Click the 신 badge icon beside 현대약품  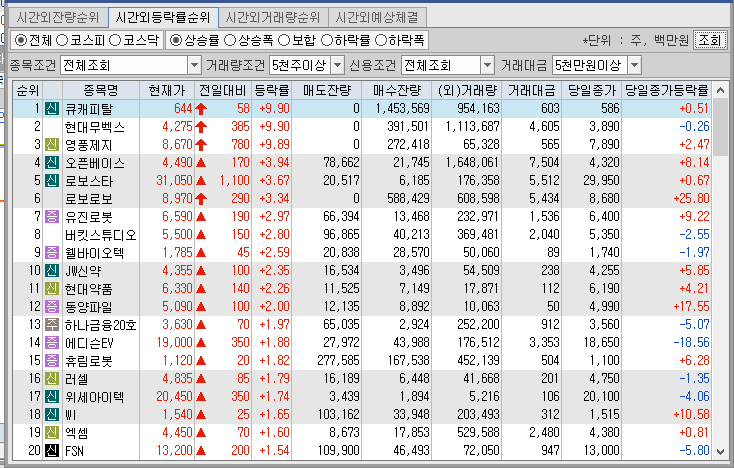pos(51,288)
